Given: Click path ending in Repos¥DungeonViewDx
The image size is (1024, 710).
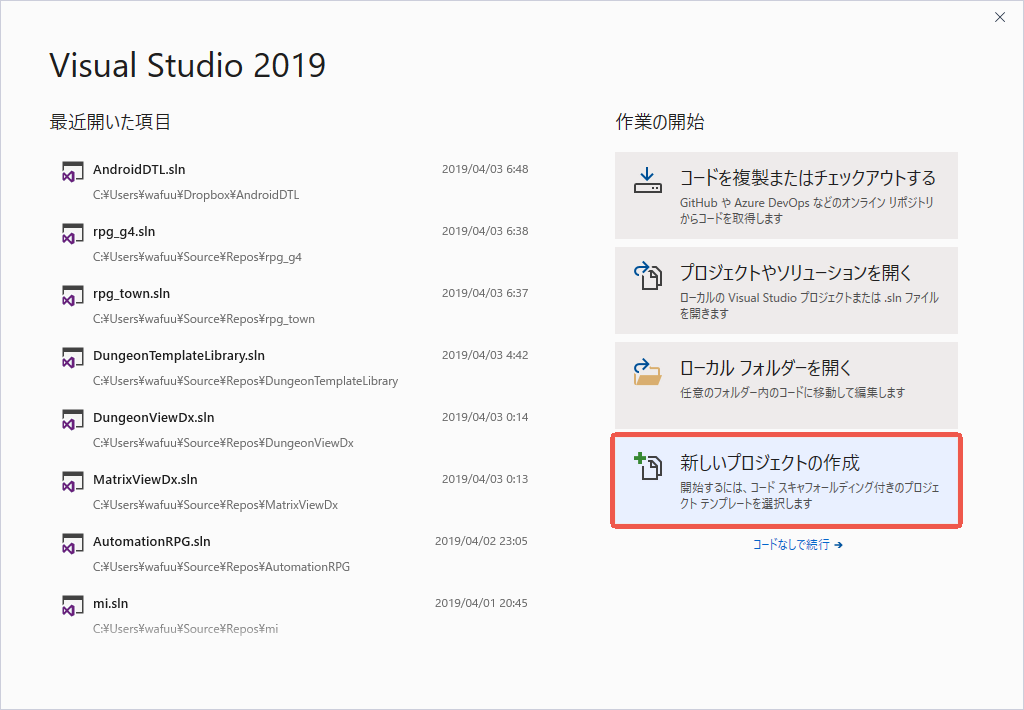Looking at the screenshot, I should coord(223,443).
